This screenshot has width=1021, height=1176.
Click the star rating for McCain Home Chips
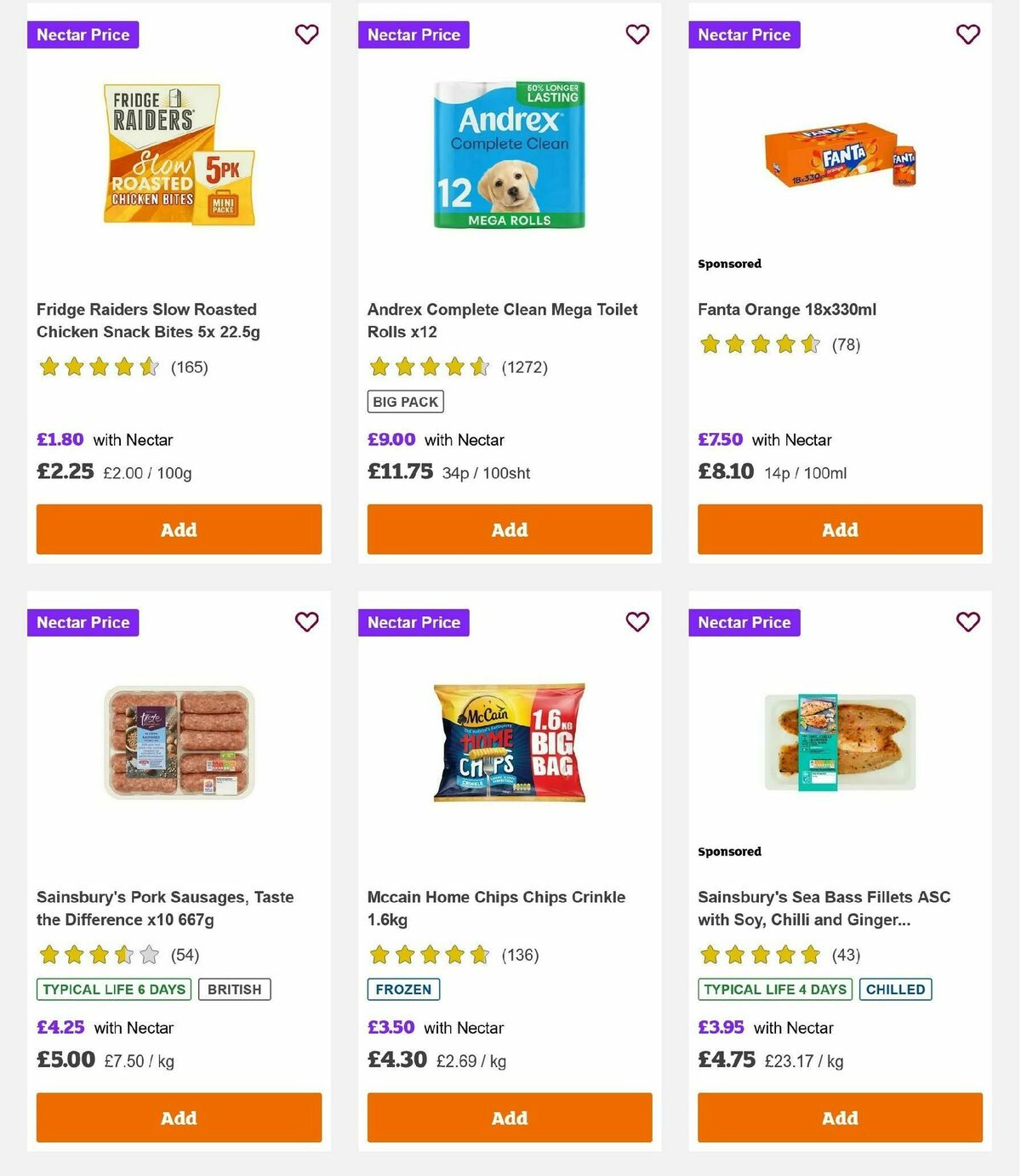click(430, 955)
